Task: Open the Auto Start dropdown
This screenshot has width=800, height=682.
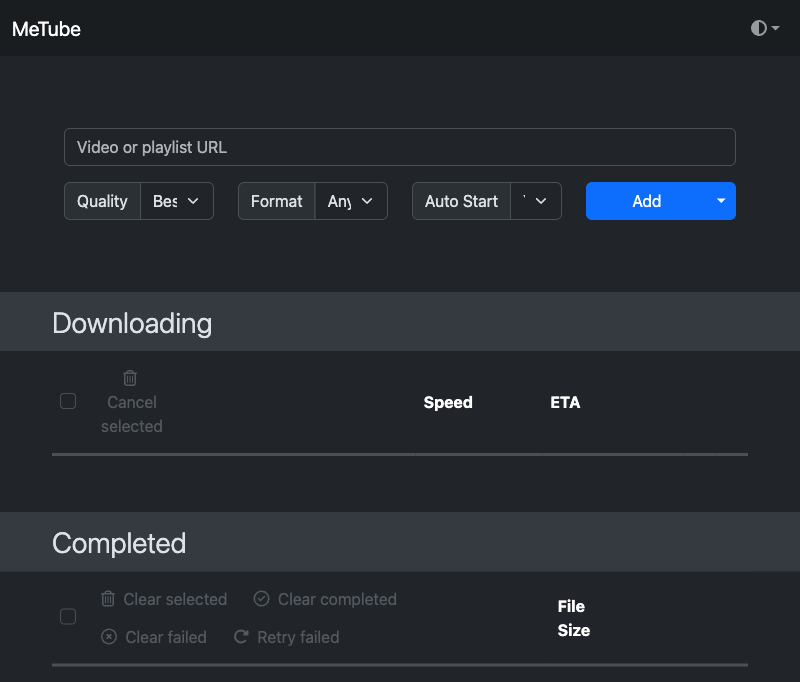Action: point(536,201)
